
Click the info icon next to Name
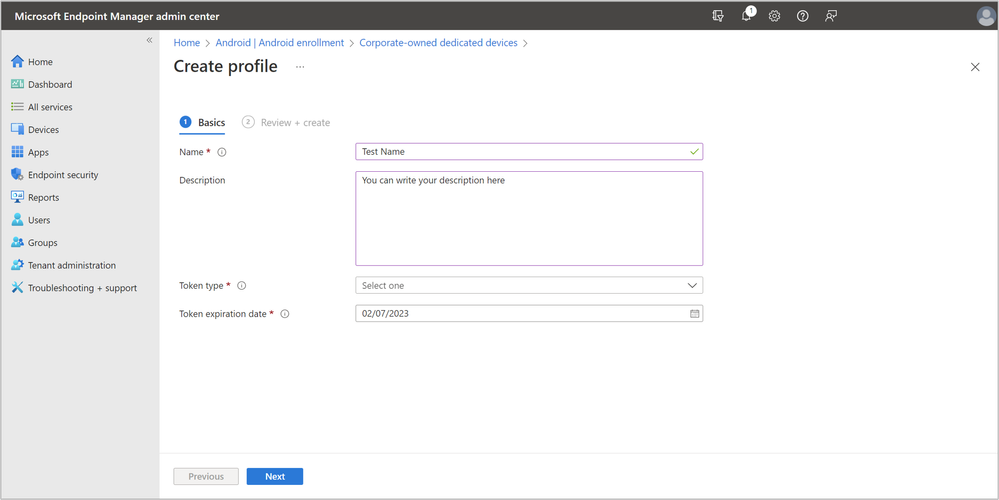[222, 152]
